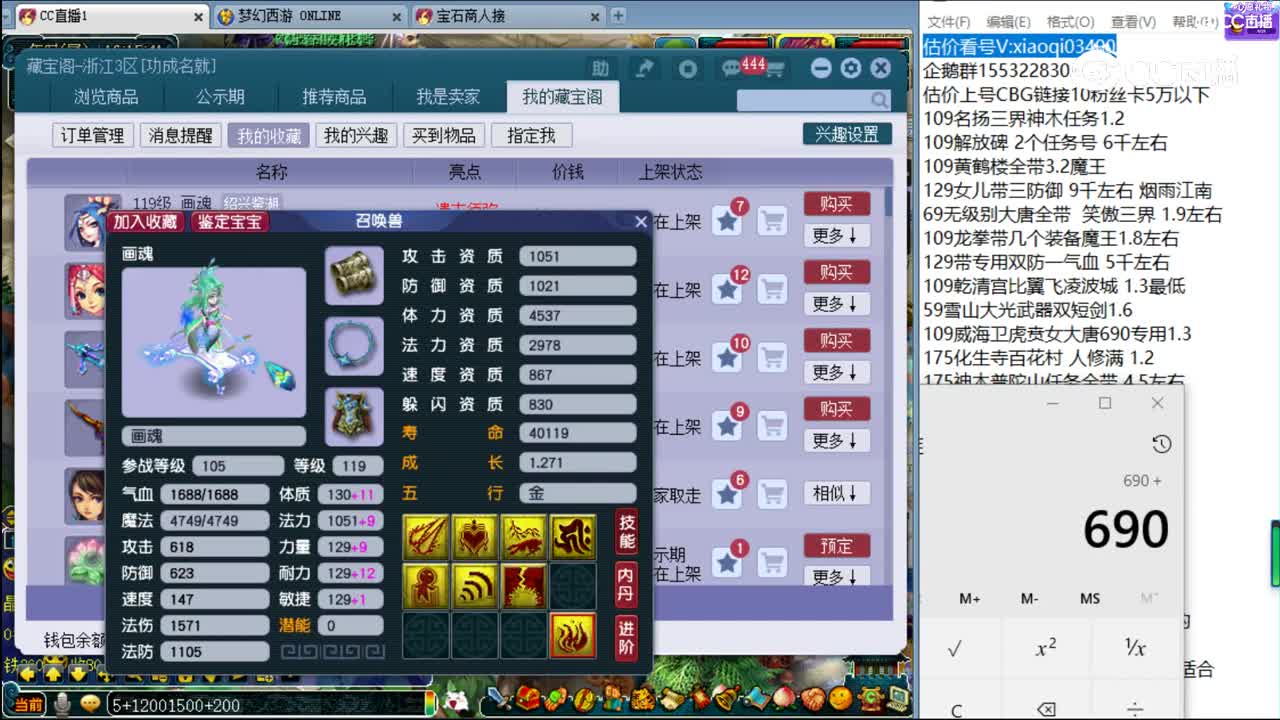
Task: Open 技能 tab in pet panel
Action: [627, 532]
